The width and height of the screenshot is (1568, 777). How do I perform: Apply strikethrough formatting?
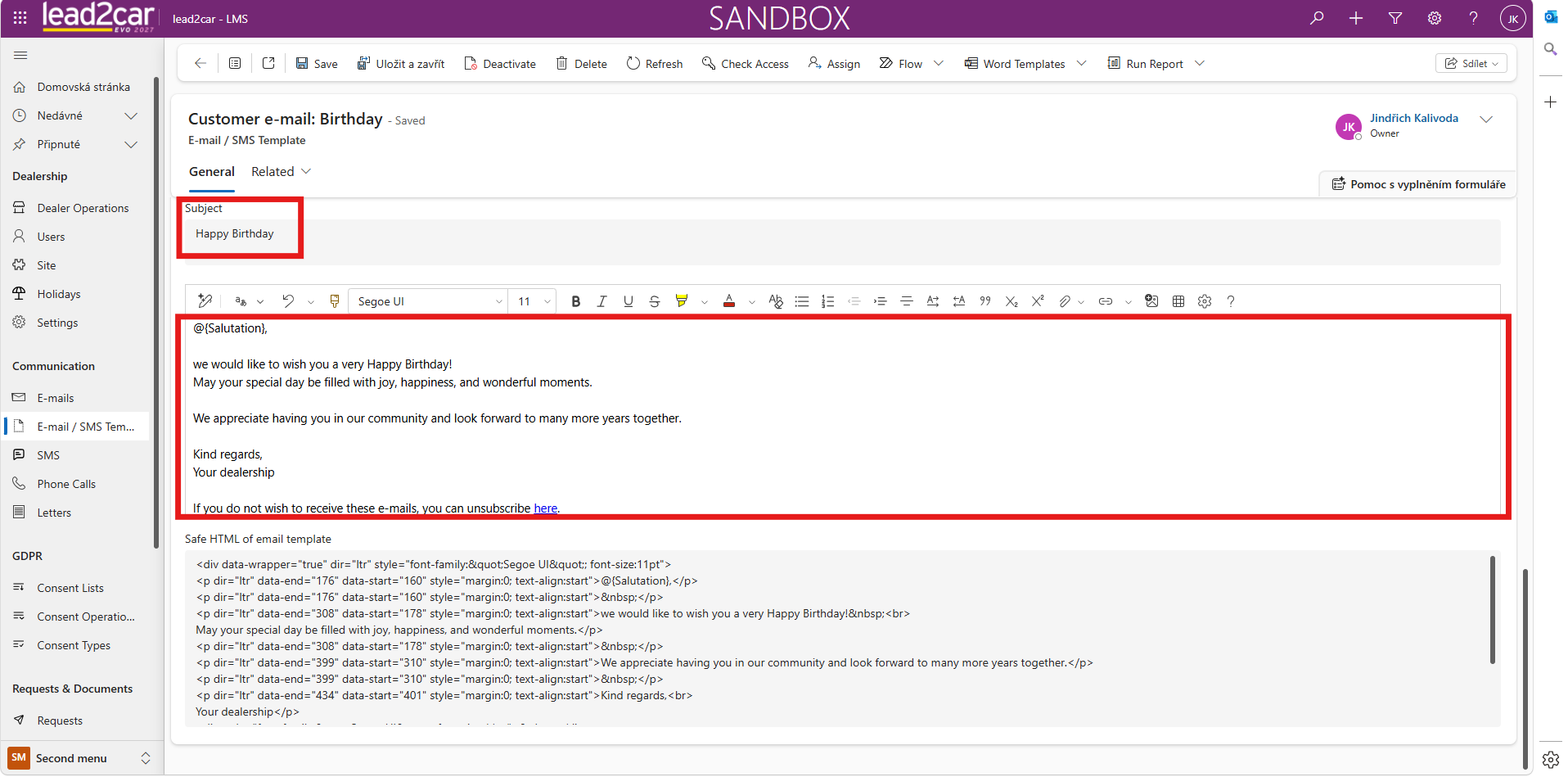(655, 301)
